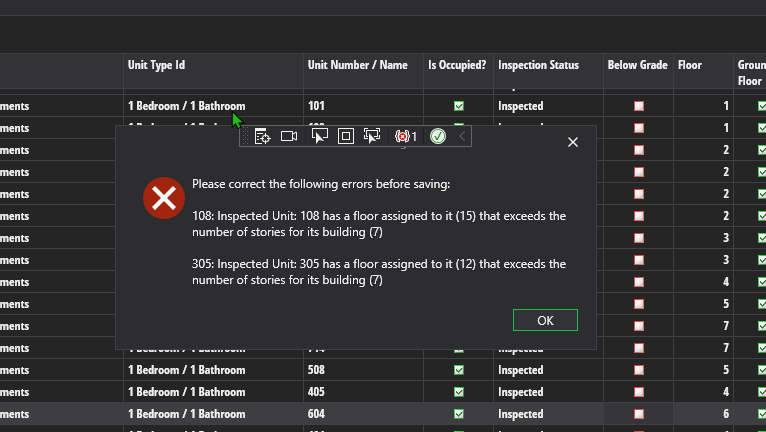
Task: Toggle Display Layout Adorners square icon
Action: coord(346,136)
